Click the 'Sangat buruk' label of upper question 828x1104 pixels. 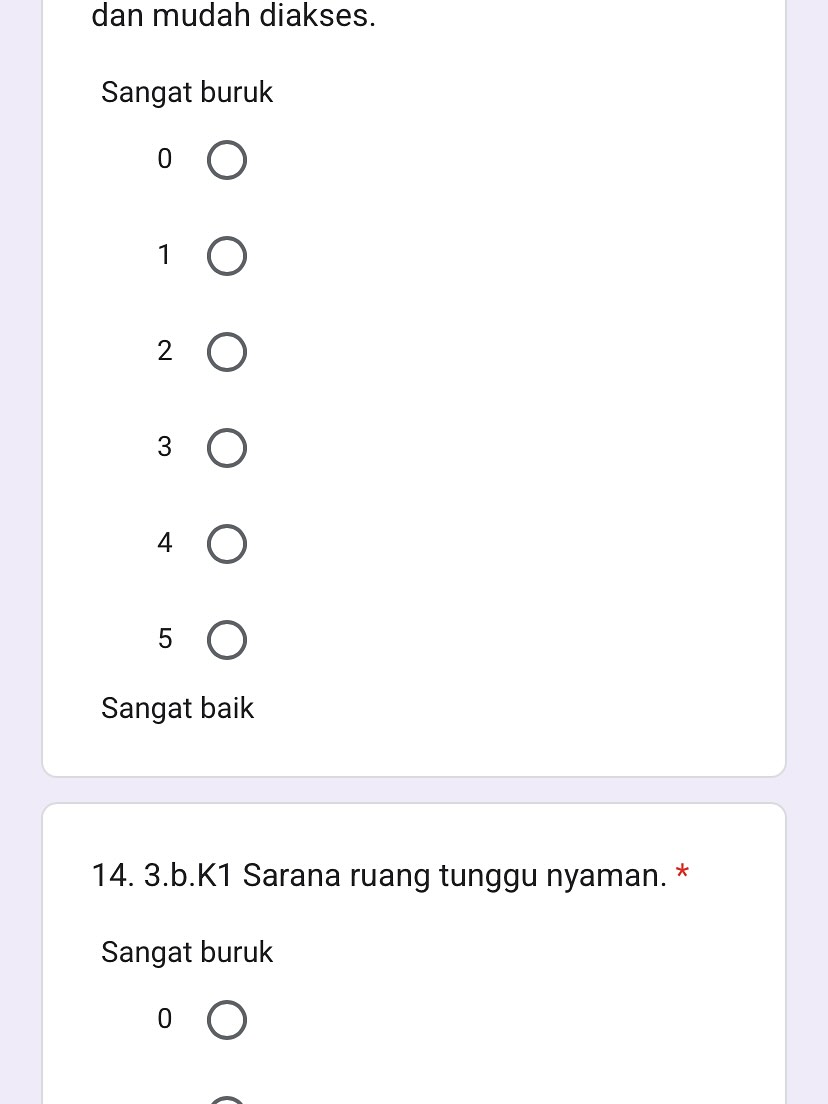pos(187,93)
